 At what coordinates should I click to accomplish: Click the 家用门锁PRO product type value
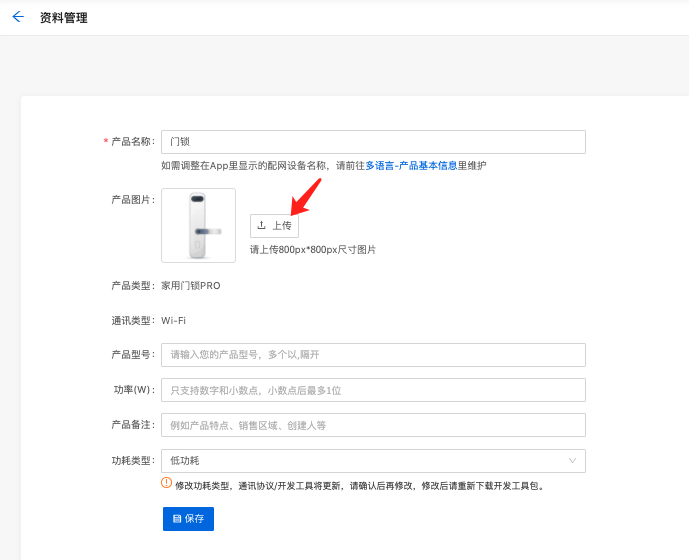click(190, 286)
